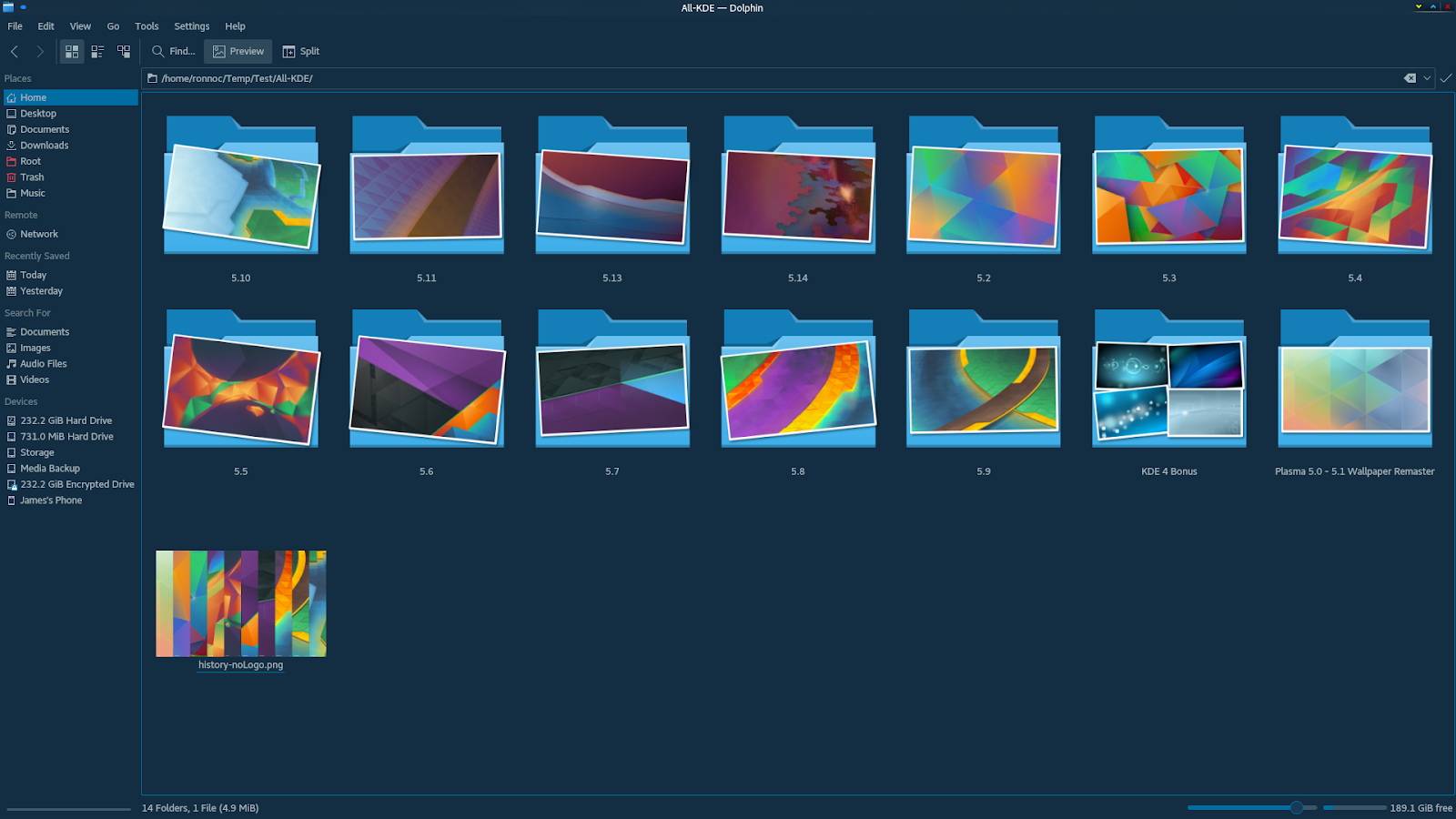Go forward with the forward arrow
The image size is (1456, 819).
[x=40, y=52]
